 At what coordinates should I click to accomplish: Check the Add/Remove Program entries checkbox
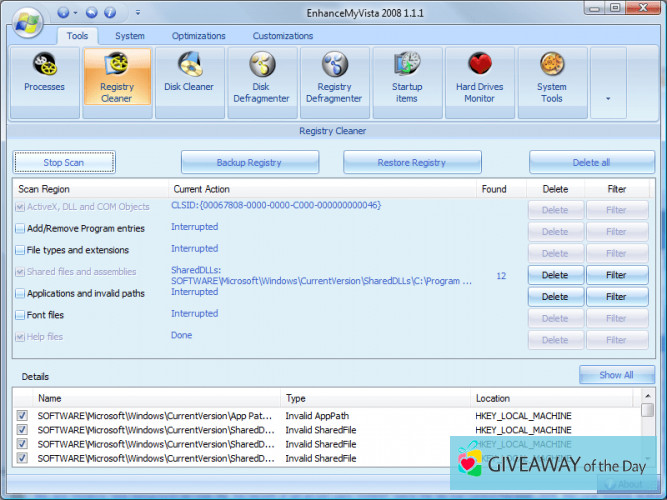[x=20, y=229]
